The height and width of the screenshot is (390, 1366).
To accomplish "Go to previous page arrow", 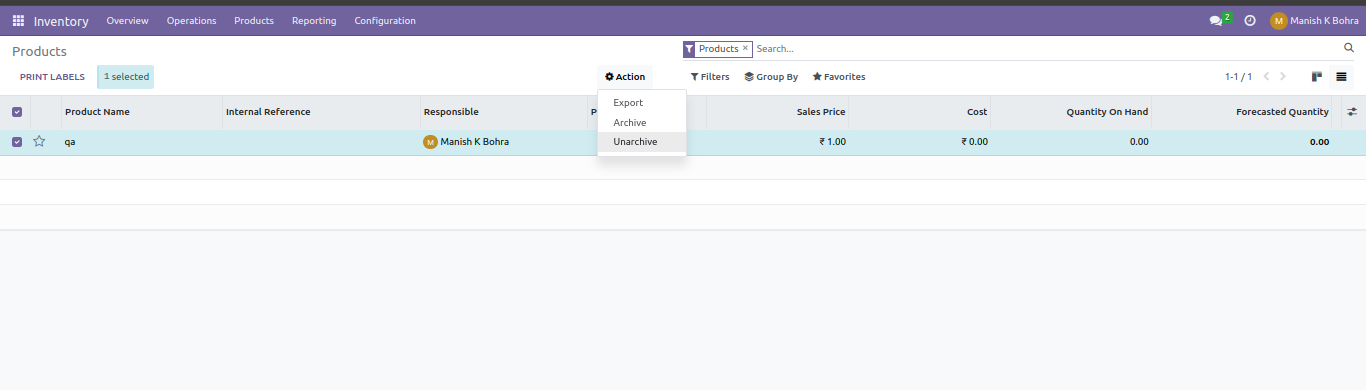I will pyautogui.click(x=1266, y=77).
